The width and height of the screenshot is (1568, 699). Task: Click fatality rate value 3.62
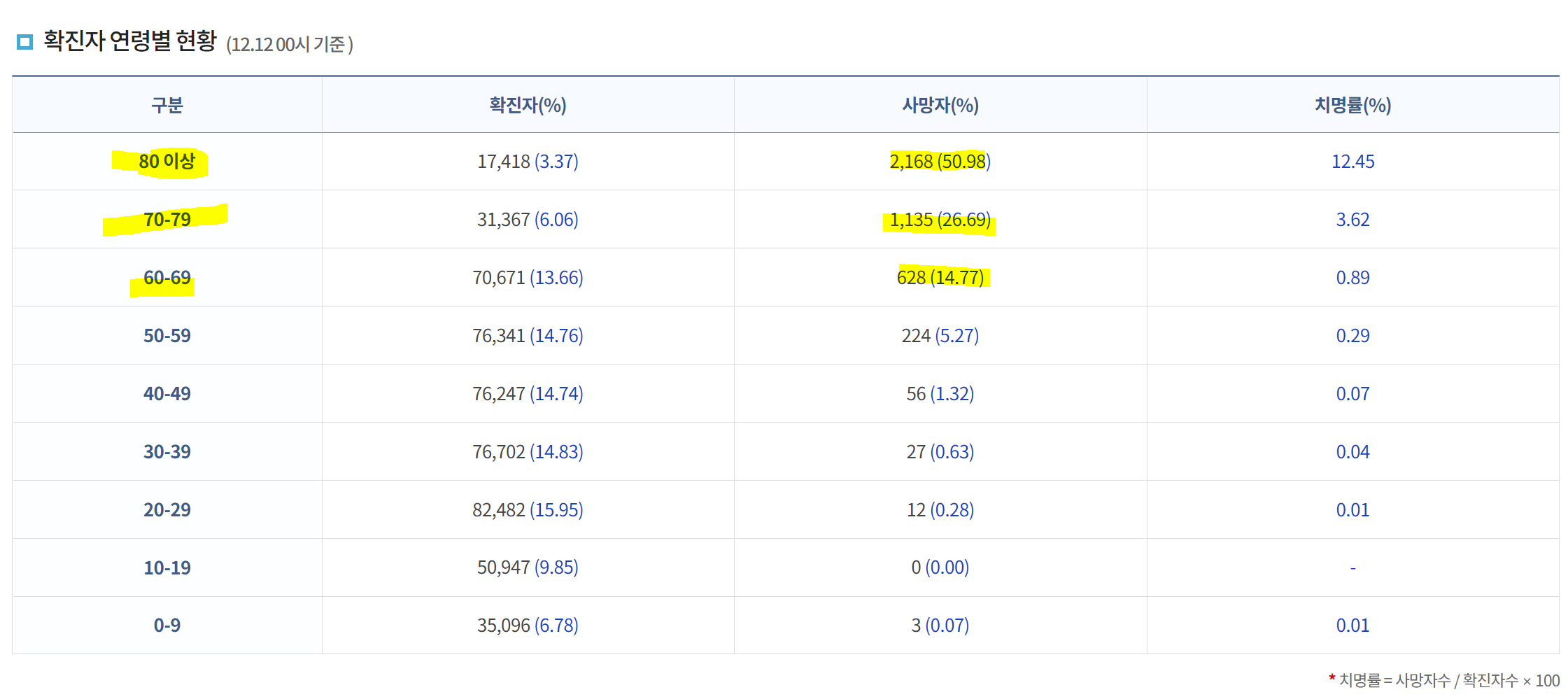click(x=1352, y=220)
